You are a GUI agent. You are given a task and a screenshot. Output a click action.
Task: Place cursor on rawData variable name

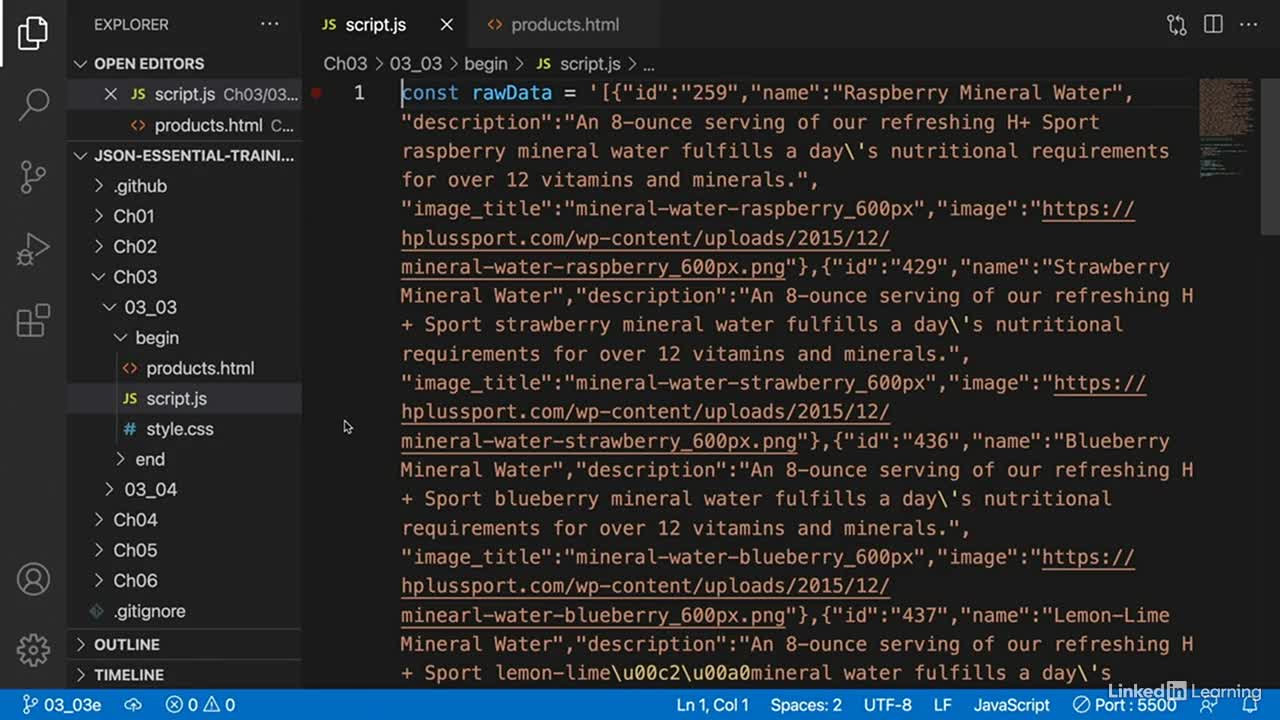pyautogui.click(x=512, y=93)
